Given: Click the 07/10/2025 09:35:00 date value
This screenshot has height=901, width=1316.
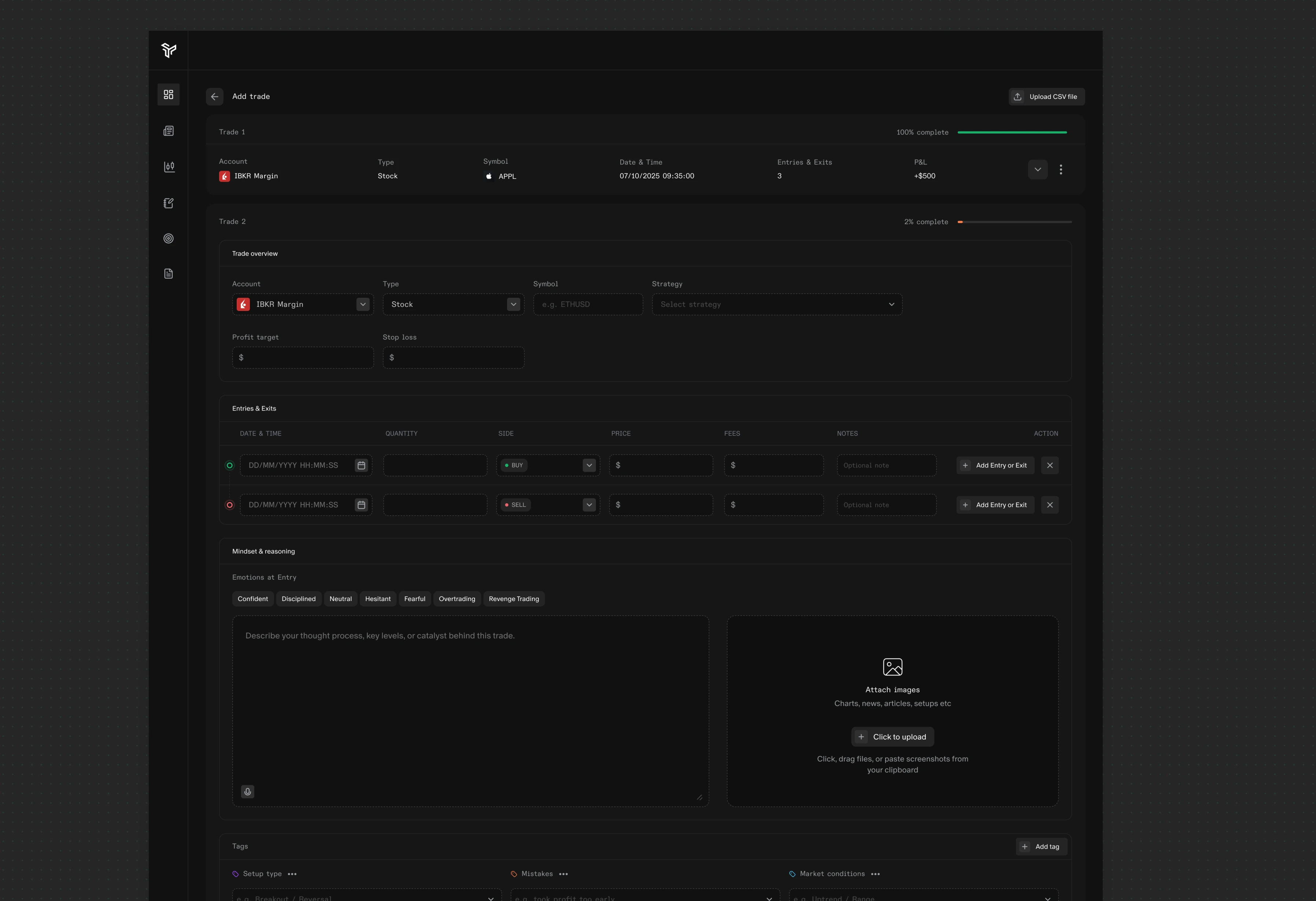Looking at the screenshot, I should [656, 176].
